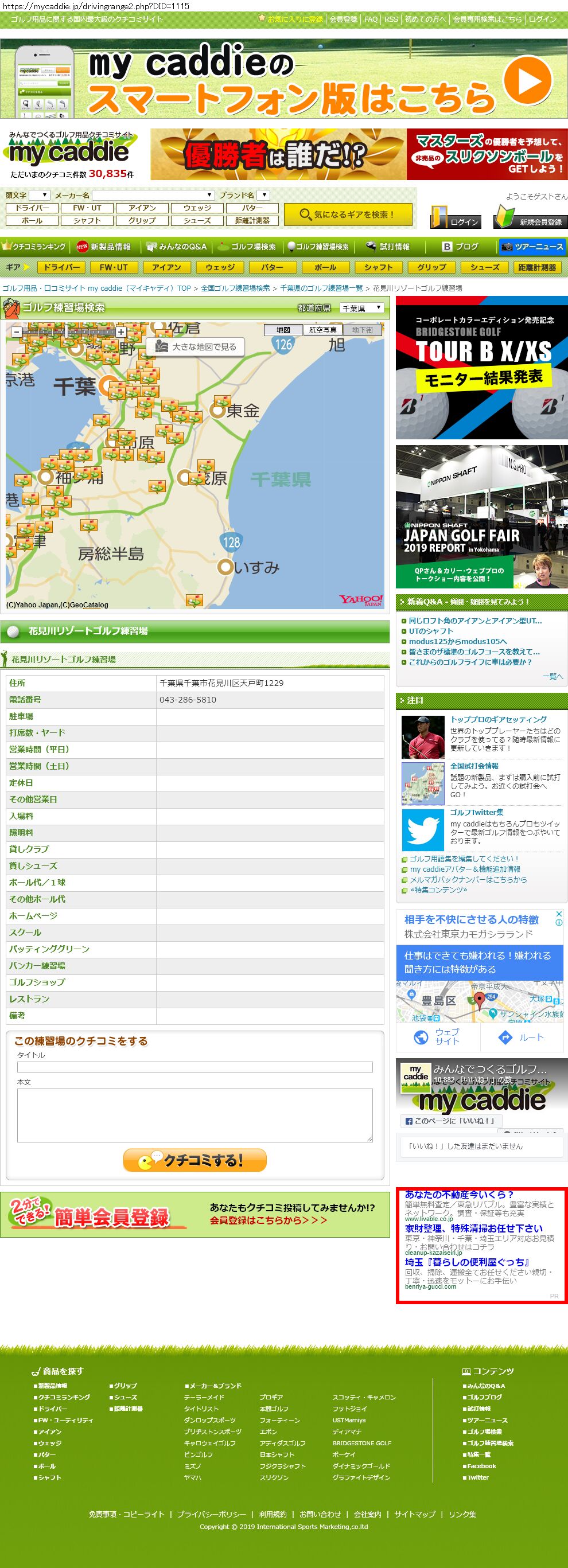The width and height of the screenshot is (568, 1568).
Task: Open the my caddie site logo
Action: point(70,149)
